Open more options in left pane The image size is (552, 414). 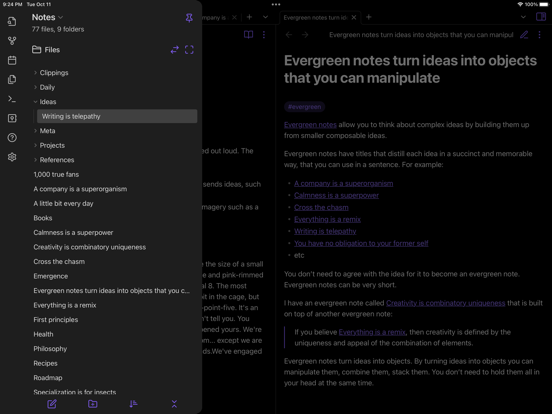[264, 34]
